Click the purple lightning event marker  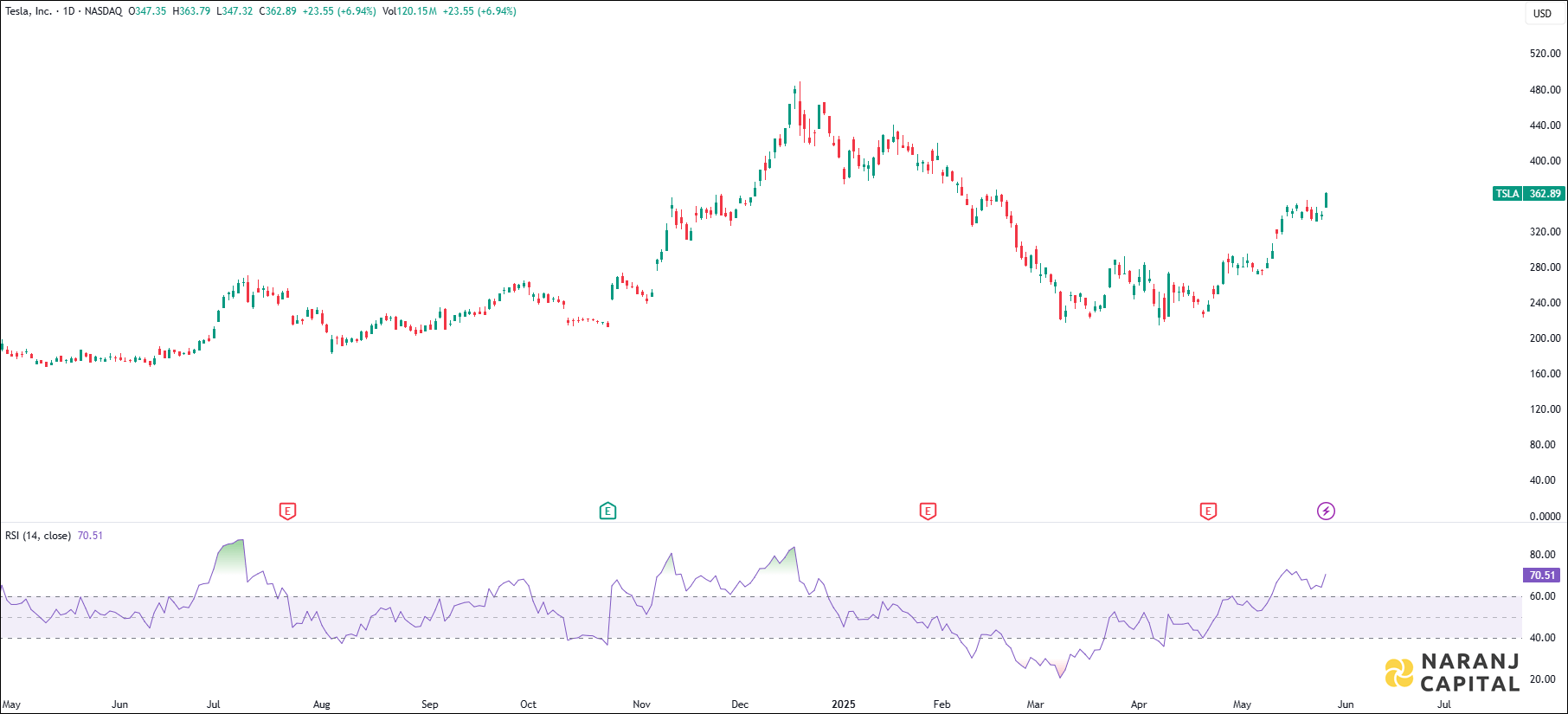tap(1326, 511)
